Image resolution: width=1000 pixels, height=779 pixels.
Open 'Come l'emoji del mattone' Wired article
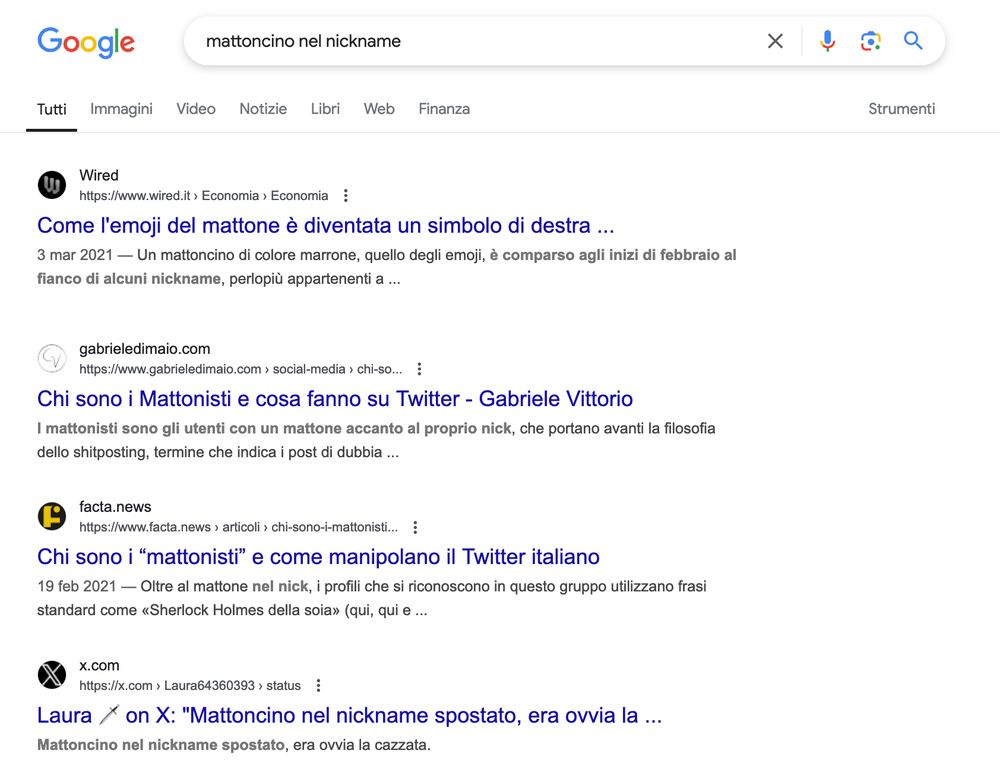325,225
